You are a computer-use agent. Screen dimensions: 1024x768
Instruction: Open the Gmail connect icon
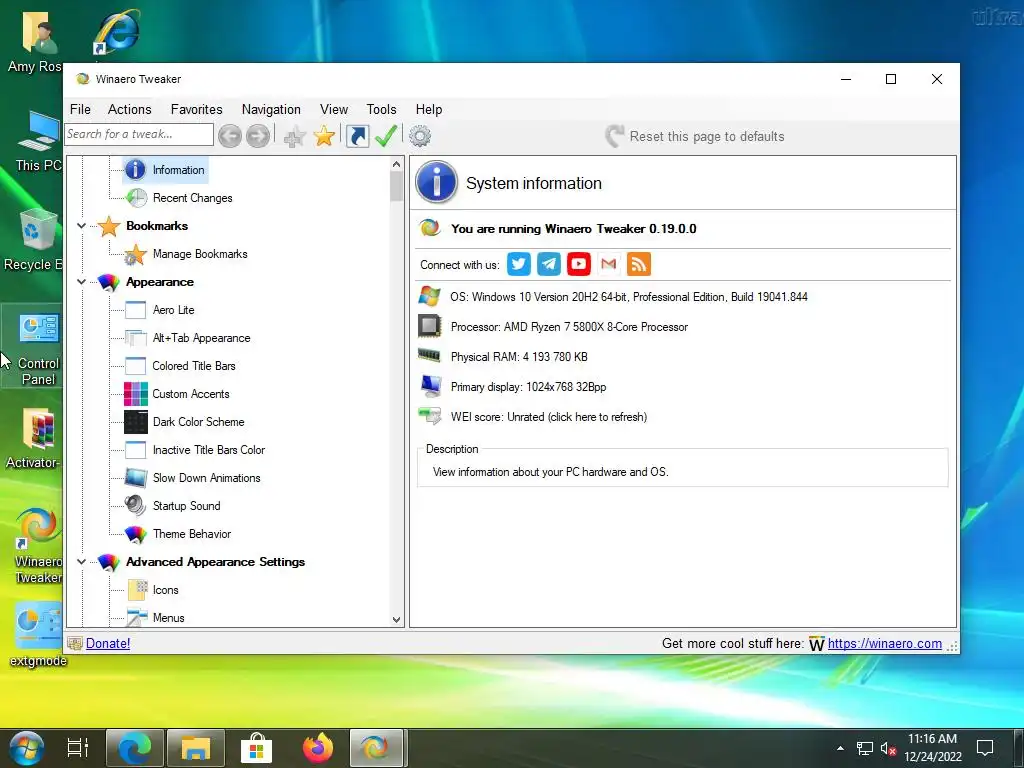tap(609, 264)
